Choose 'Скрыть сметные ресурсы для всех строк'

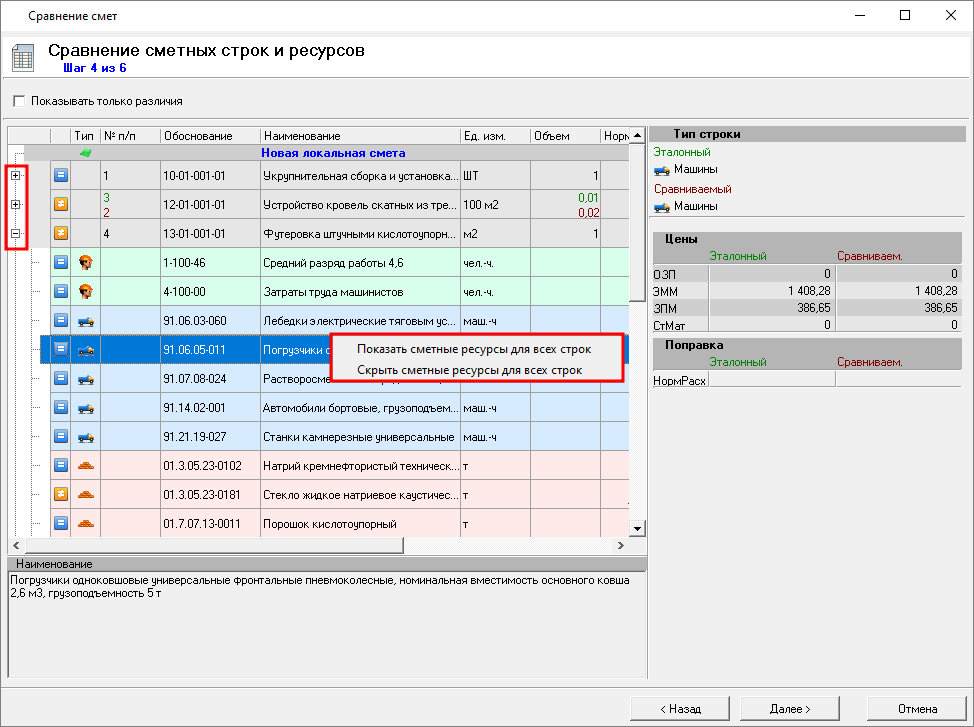[x=469, y=369]
